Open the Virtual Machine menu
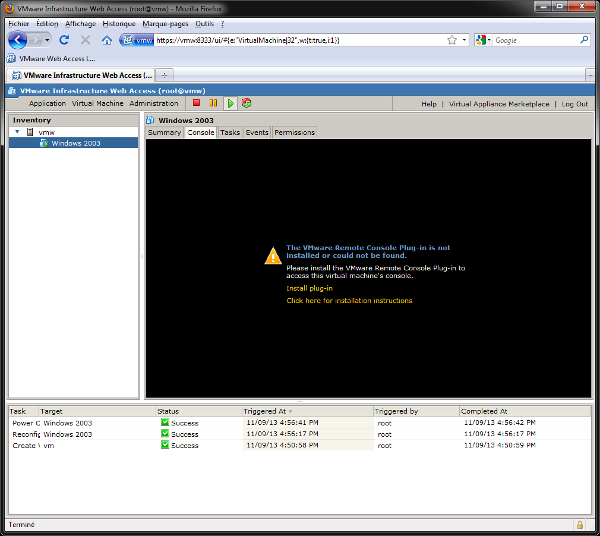This screenshot has height=536, width=600. click(x=98, y=103)
